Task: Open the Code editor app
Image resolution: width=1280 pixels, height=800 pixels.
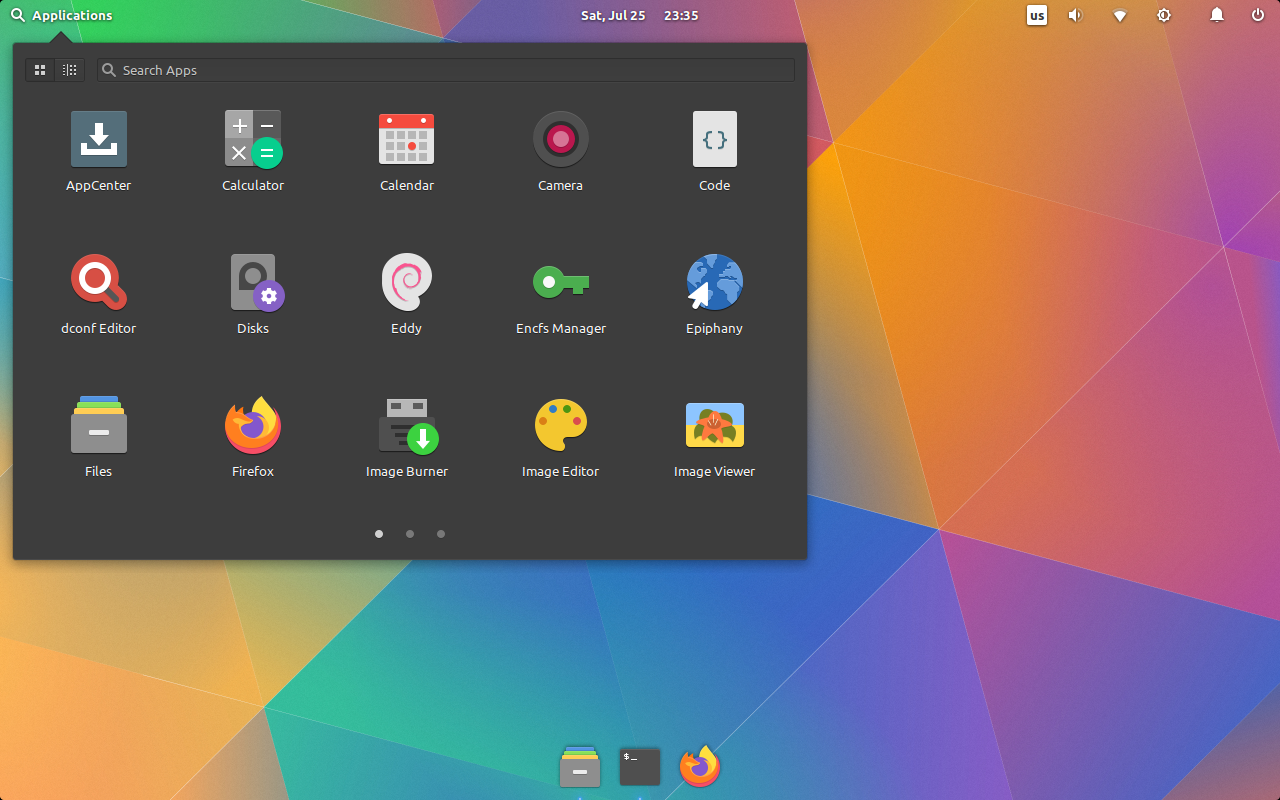Action: (715, 139)
